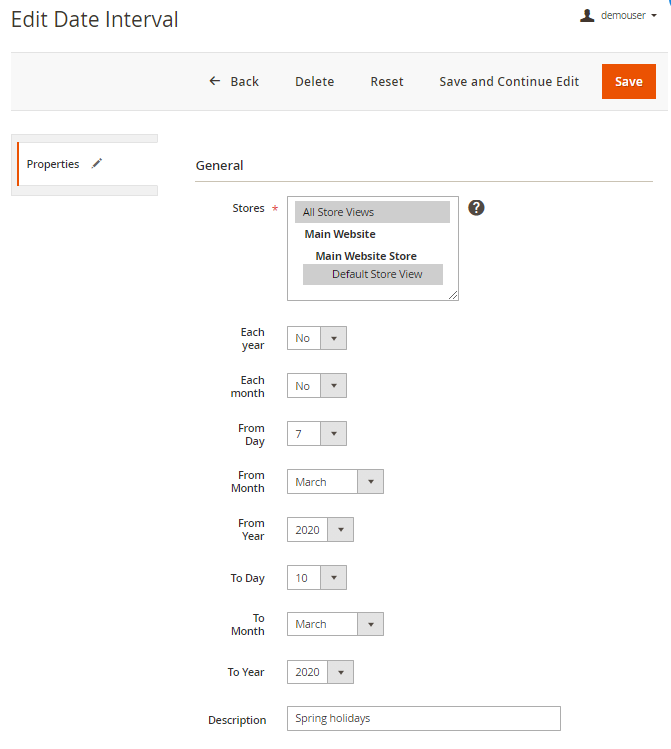
Task: Select All Store Views in Stores list
Action: click(x=372, y=212)
